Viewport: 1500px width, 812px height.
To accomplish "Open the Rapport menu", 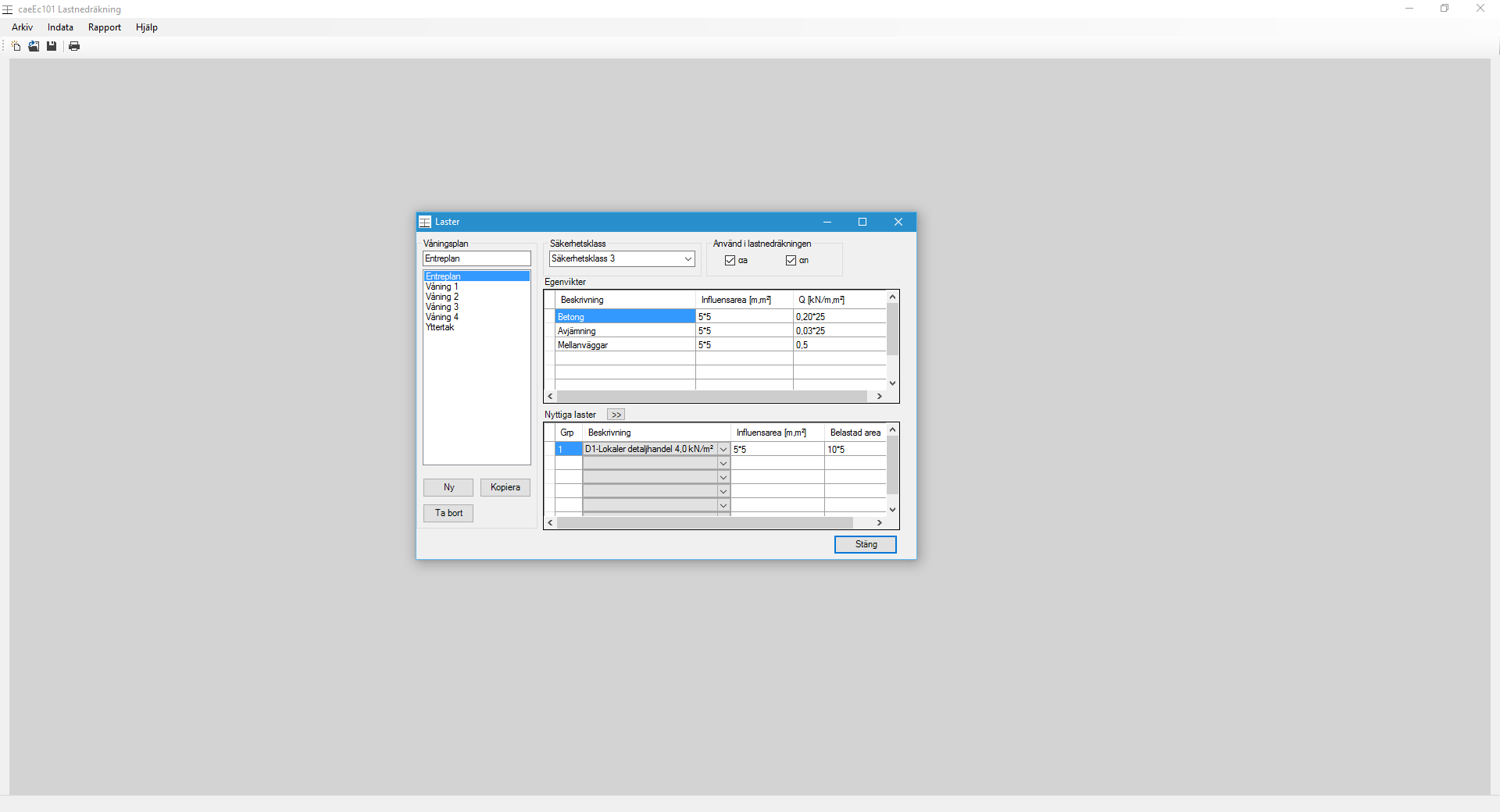I will (105, 27).
